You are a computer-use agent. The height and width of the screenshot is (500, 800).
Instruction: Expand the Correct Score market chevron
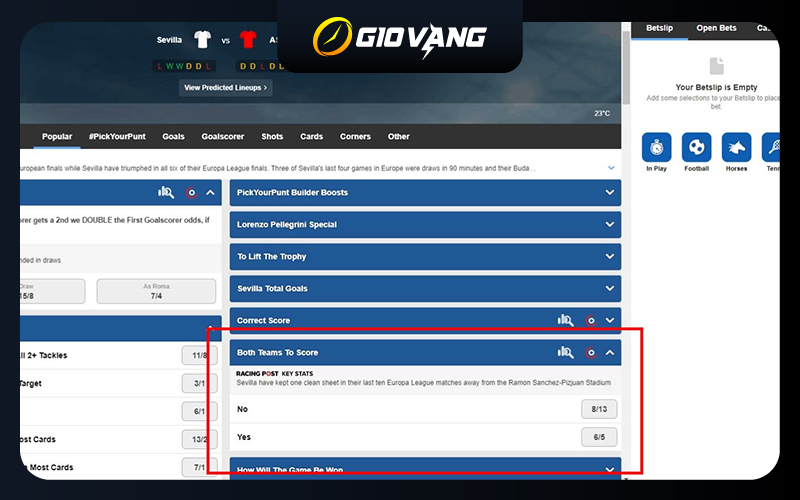point(610,320)
